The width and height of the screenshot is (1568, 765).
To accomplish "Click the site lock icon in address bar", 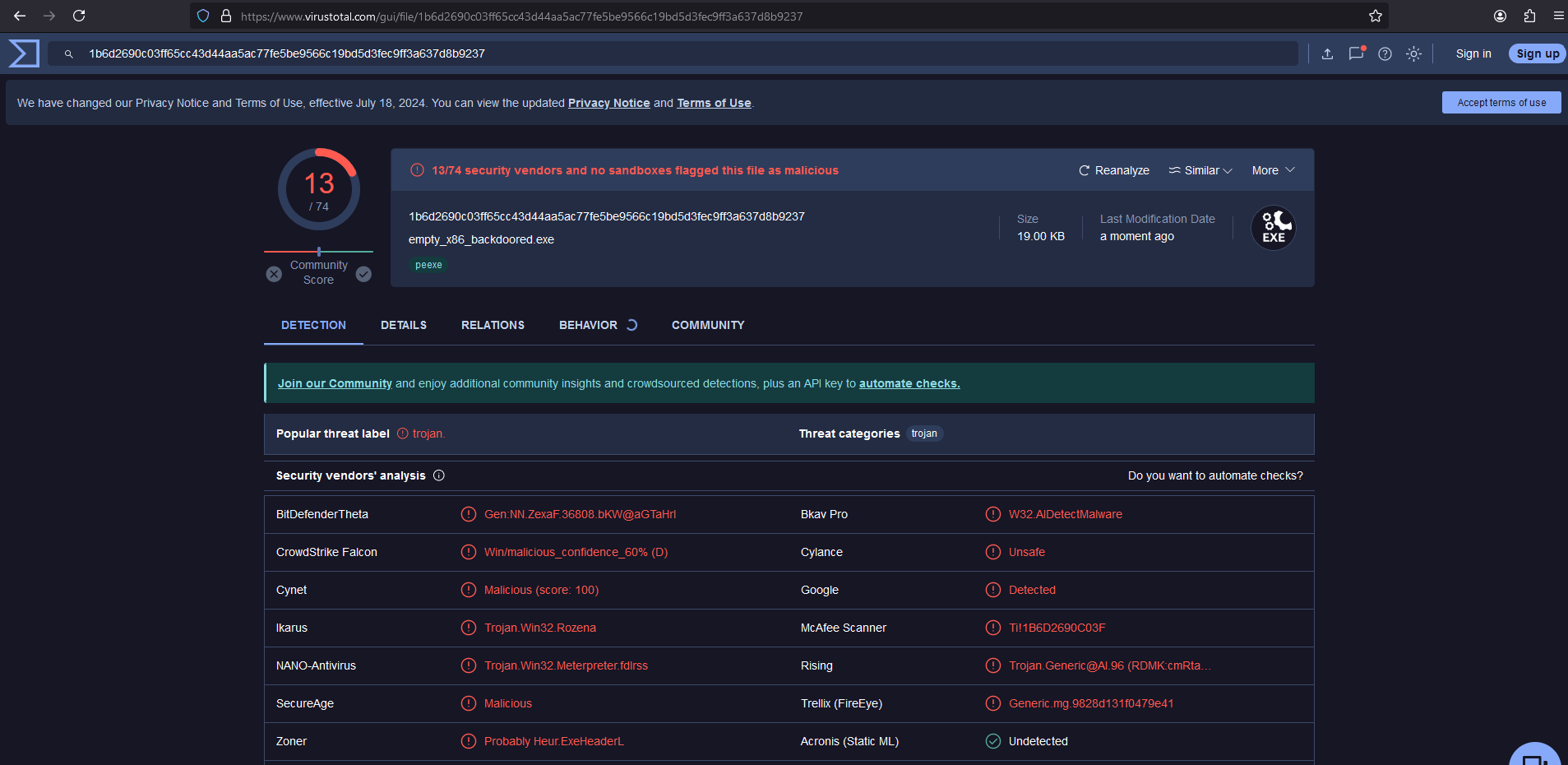I will pyautogui.click(x=226, y=16).
